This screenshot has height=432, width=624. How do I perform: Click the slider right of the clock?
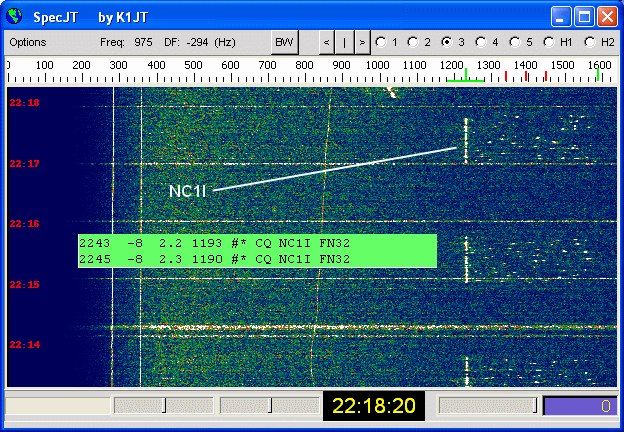coord(489,406)
